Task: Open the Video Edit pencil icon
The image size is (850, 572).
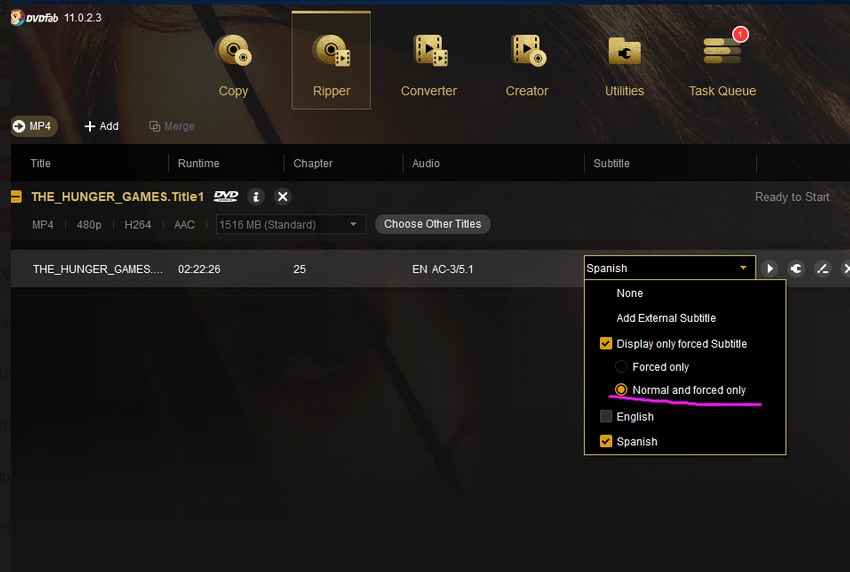Action: pos(822,268)
